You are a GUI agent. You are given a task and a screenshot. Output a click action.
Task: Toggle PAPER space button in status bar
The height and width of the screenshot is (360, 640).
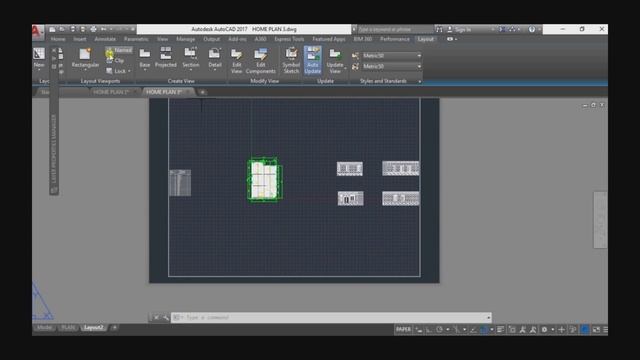(403, 329)
